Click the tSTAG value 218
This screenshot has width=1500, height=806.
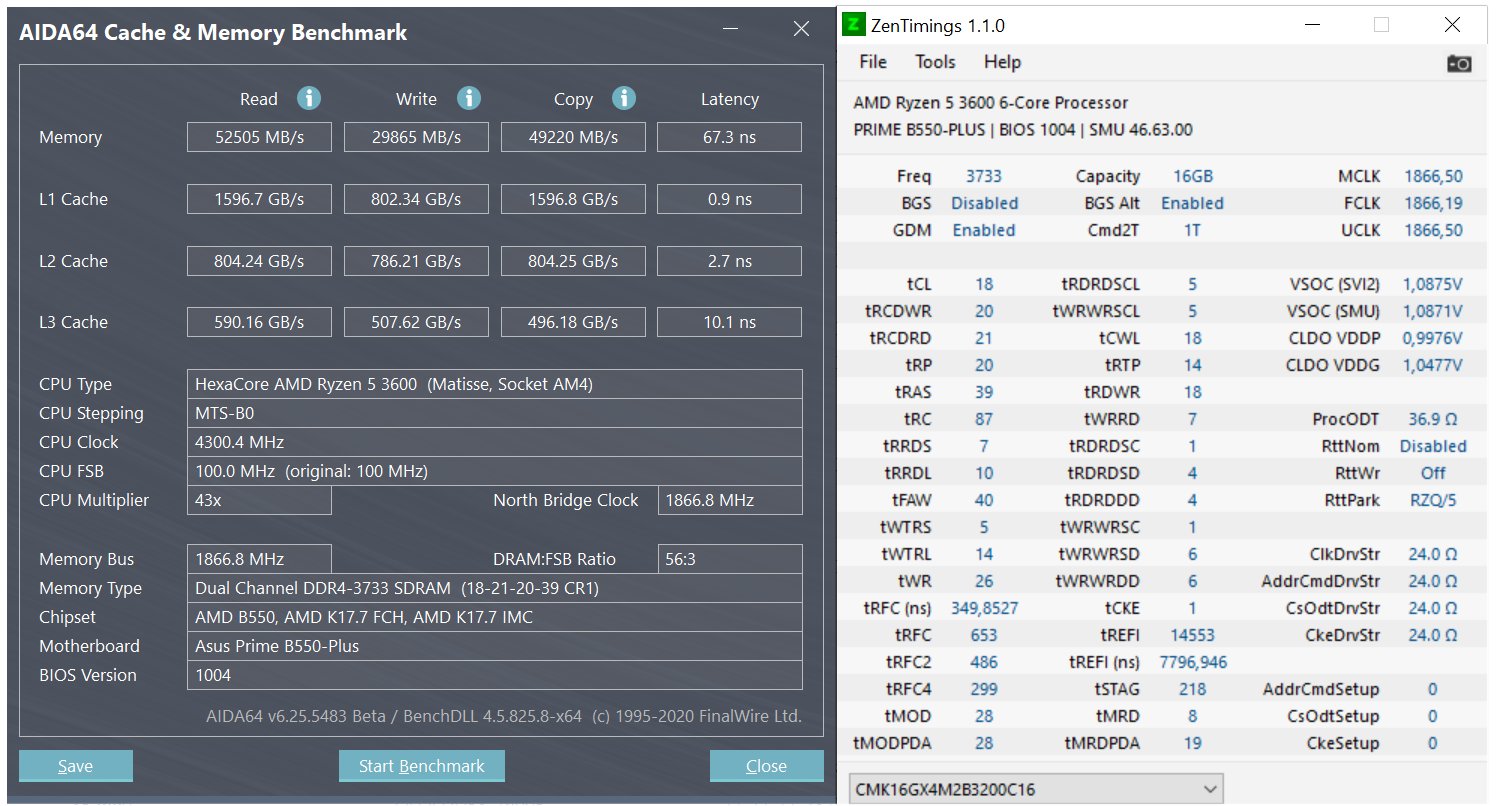pyautogui.click(x=1192, y=689)
